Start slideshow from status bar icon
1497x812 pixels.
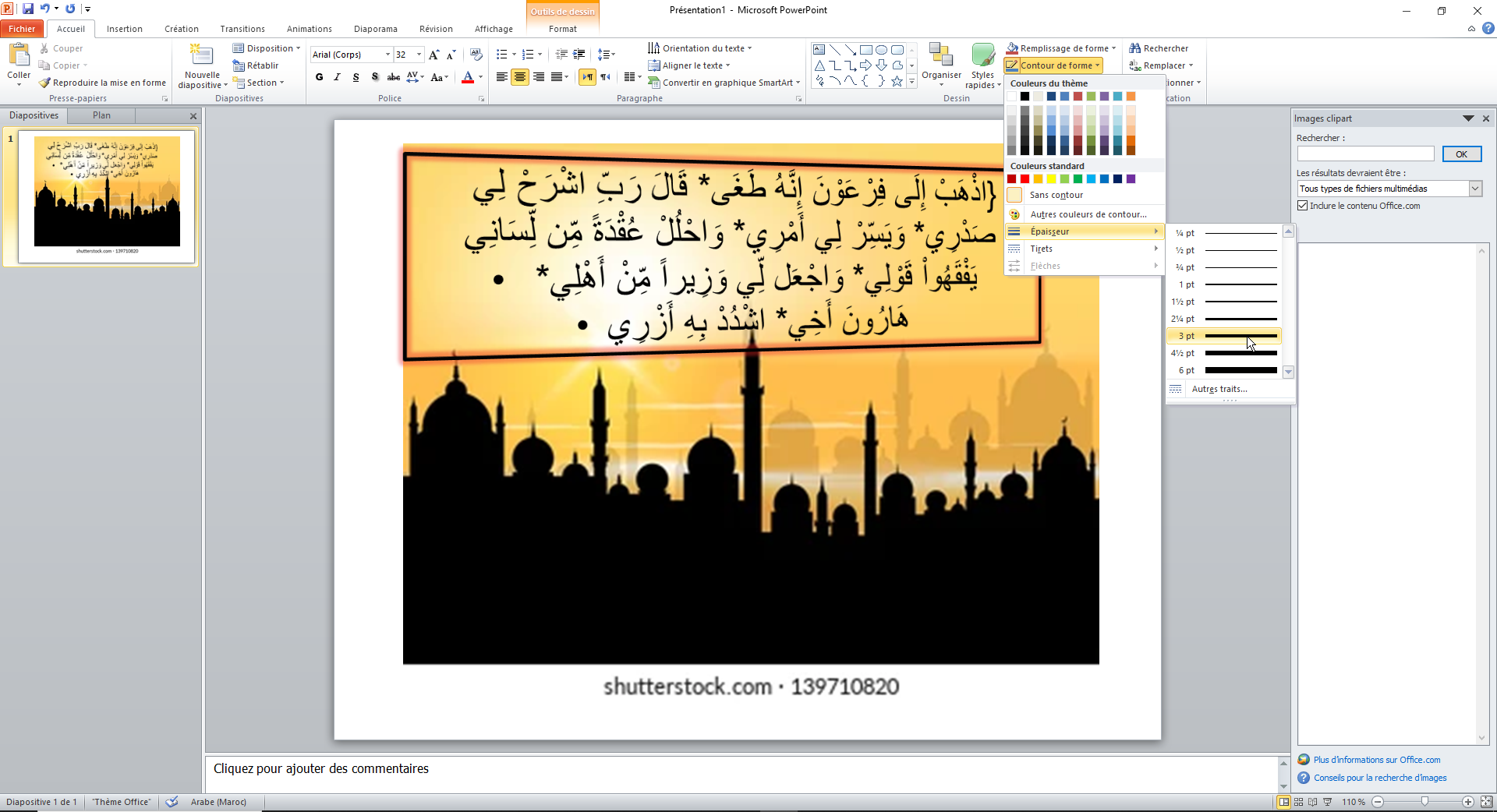1328,802
